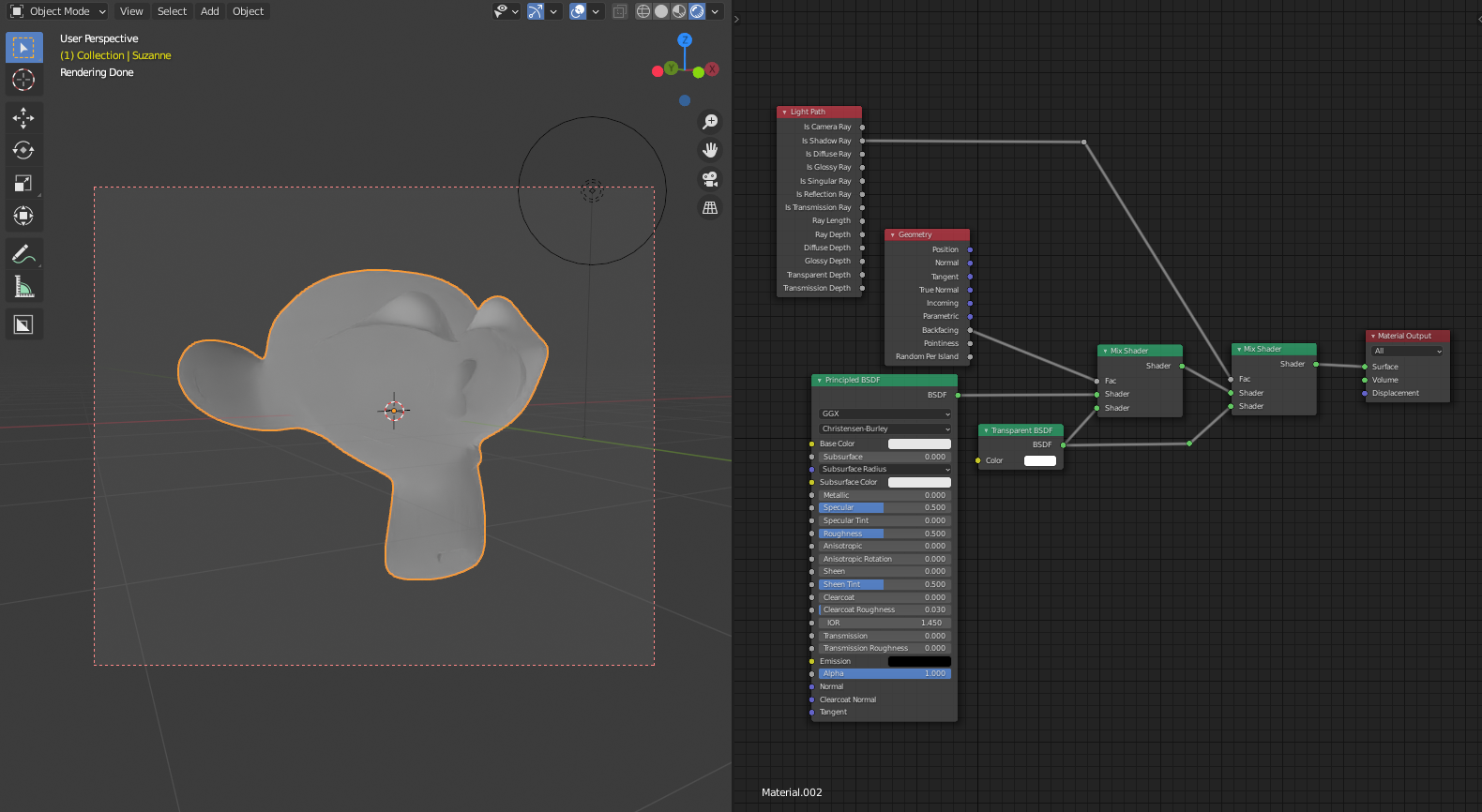This screenshot has height=812, width=1482.
Task: Open the Object Mode dropdown
Action: point(58,11)
